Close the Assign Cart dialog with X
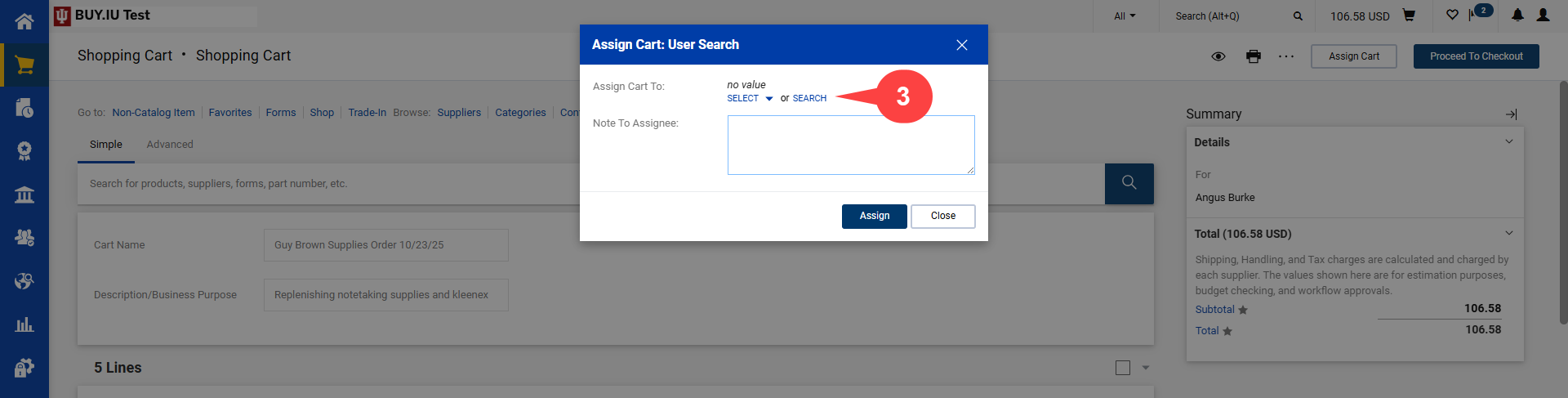This screenshot has height=398, width=1568. pos(961,45)
